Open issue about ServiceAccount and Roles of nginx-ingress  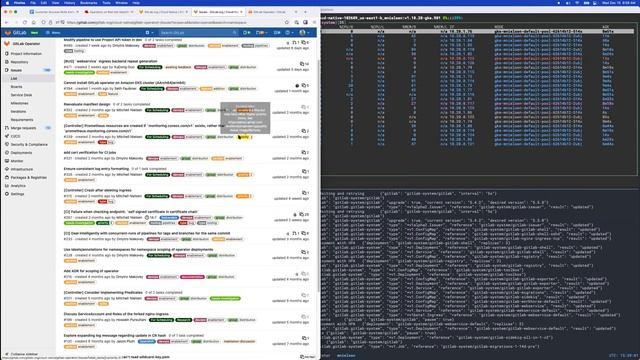pos(116,314)
